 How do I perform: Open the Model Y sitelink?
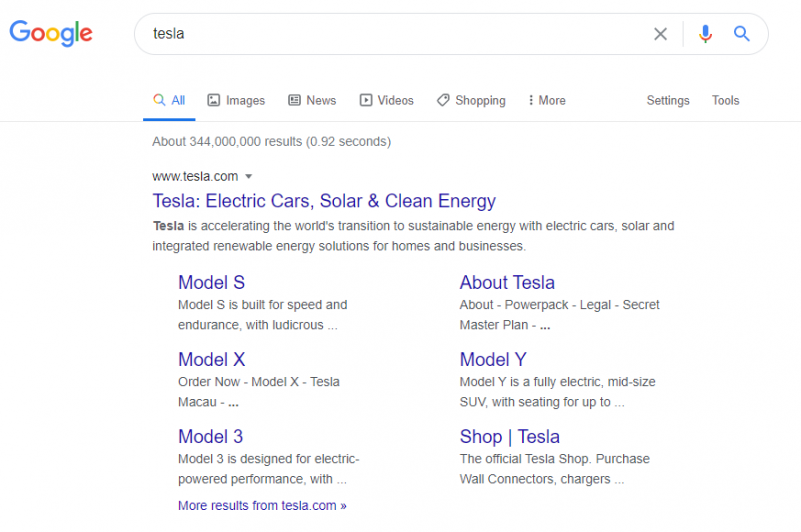point(493,360)
